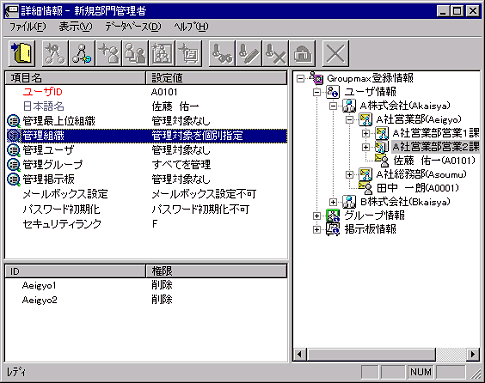The width and height of the screenshot is (485, 383).
Task: Open the ファイル(F) menu
Action: (x=27, y=27)
